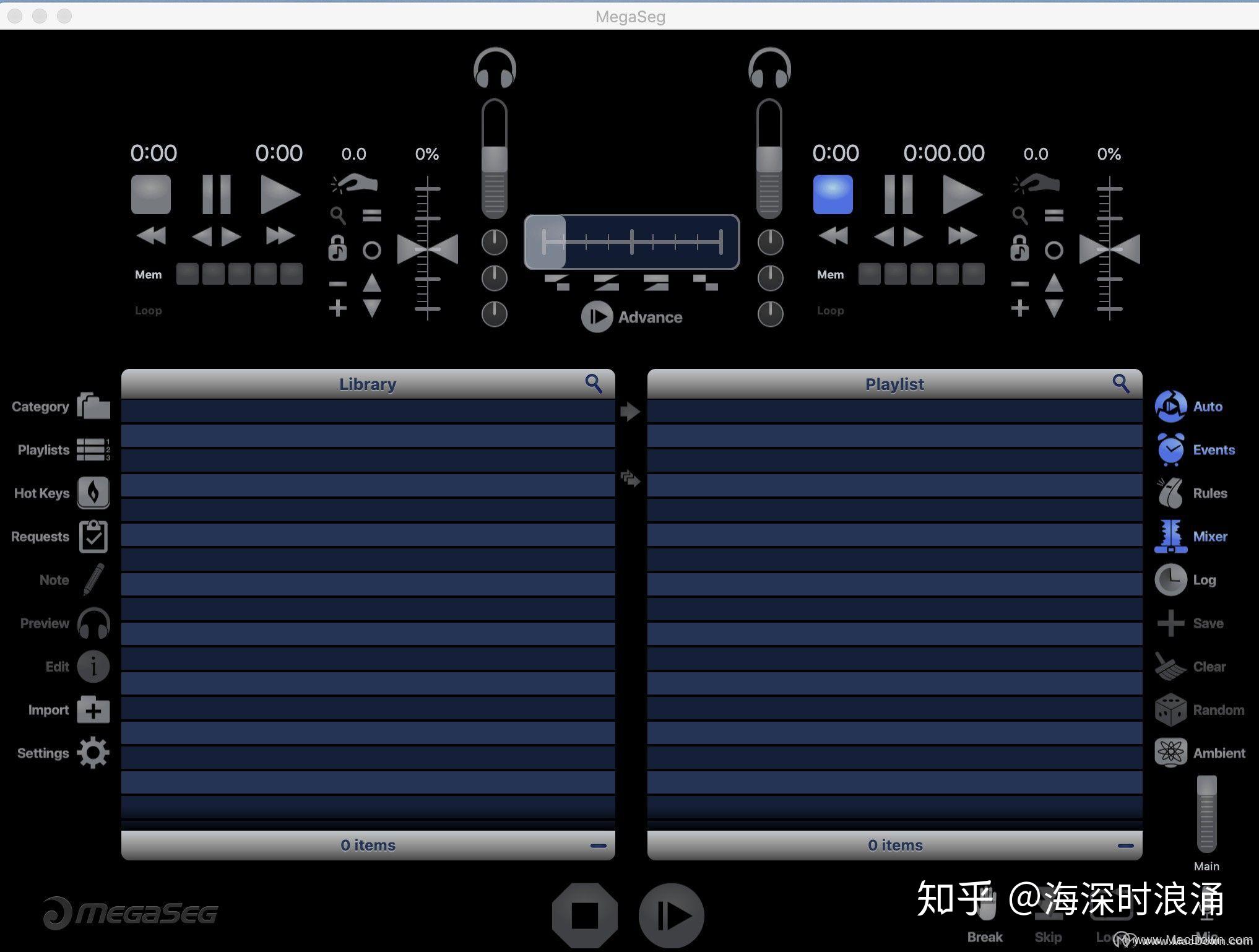
Task: Search the Library with magnifier icon
Action: click(x=594, y=384)
